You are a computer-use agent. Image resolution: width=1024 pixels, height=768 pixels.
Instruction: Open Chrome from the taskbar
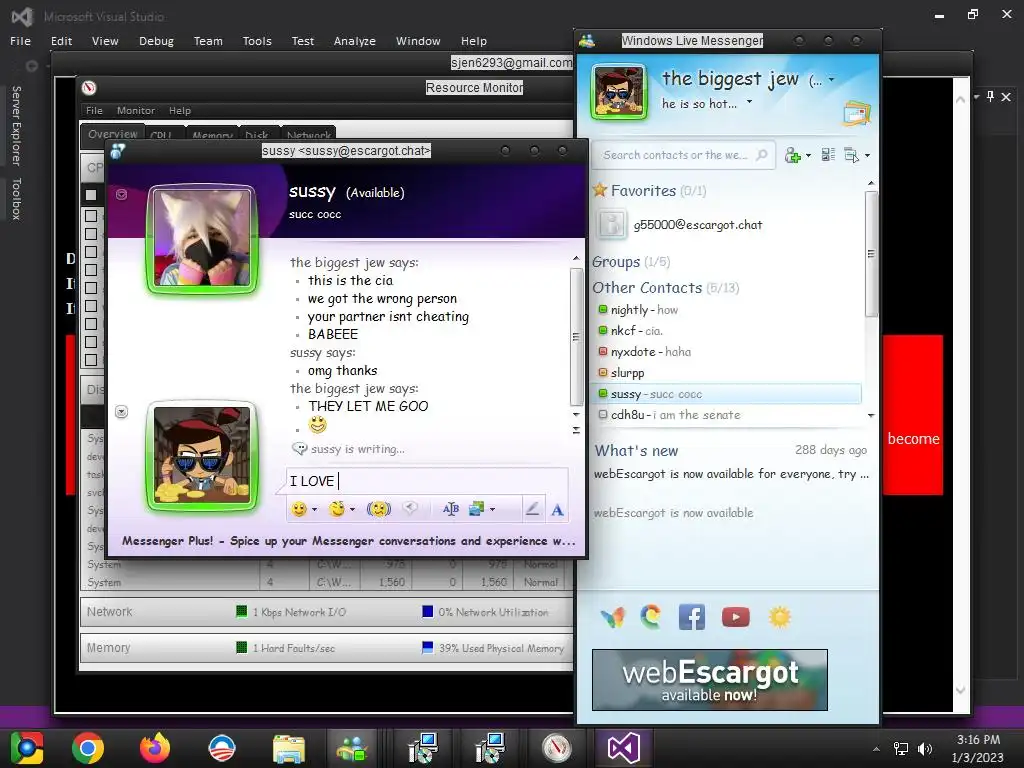tap(88, 748)
